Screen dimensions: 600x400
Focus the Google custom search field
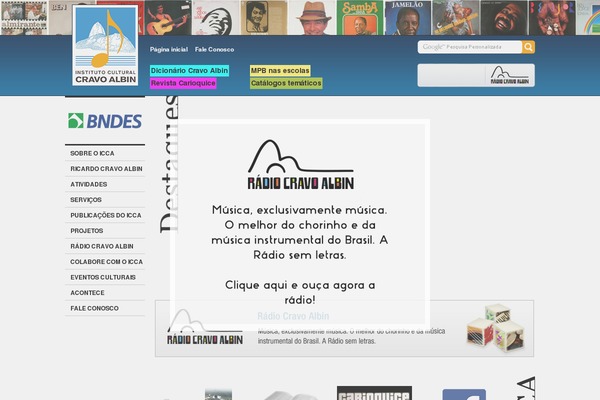pos(470,47)
